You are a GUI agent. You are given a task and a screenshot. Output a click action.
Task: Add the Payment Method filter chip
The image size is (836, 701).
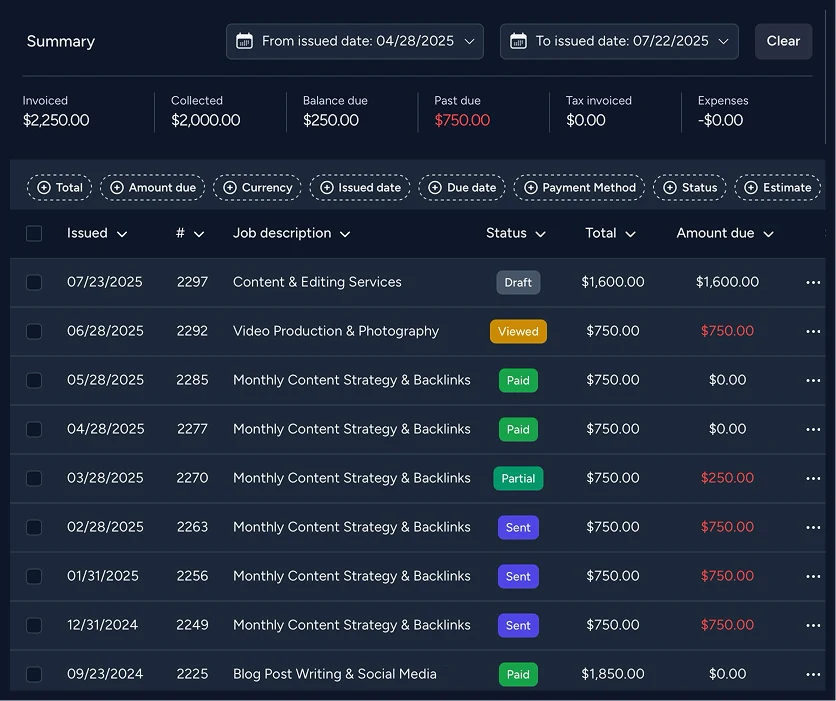[x=579, y=188]
